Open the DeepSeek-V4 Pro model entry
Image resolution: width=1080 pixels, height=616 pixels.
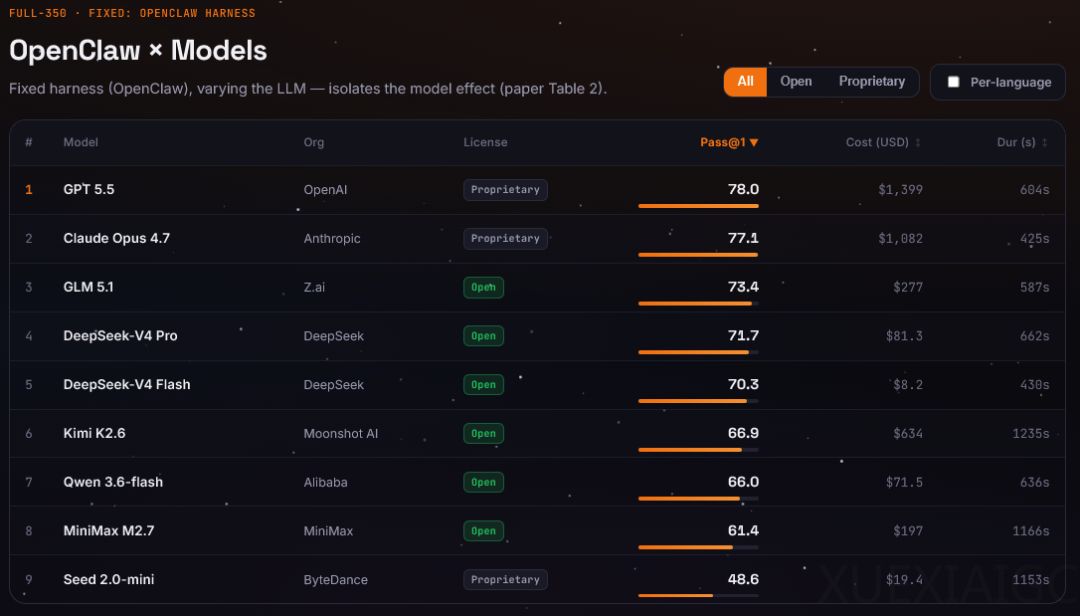(x=120, y=336)
